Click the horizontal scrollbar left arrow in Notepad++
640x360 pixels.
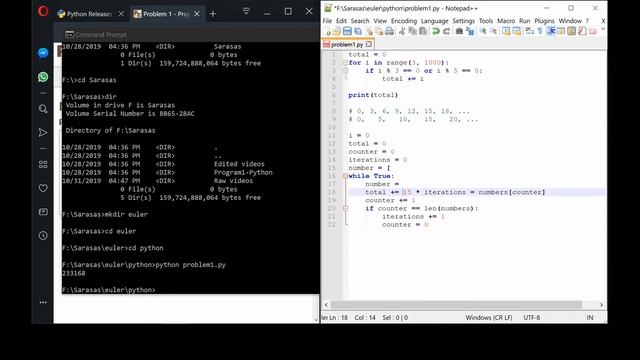326,305
